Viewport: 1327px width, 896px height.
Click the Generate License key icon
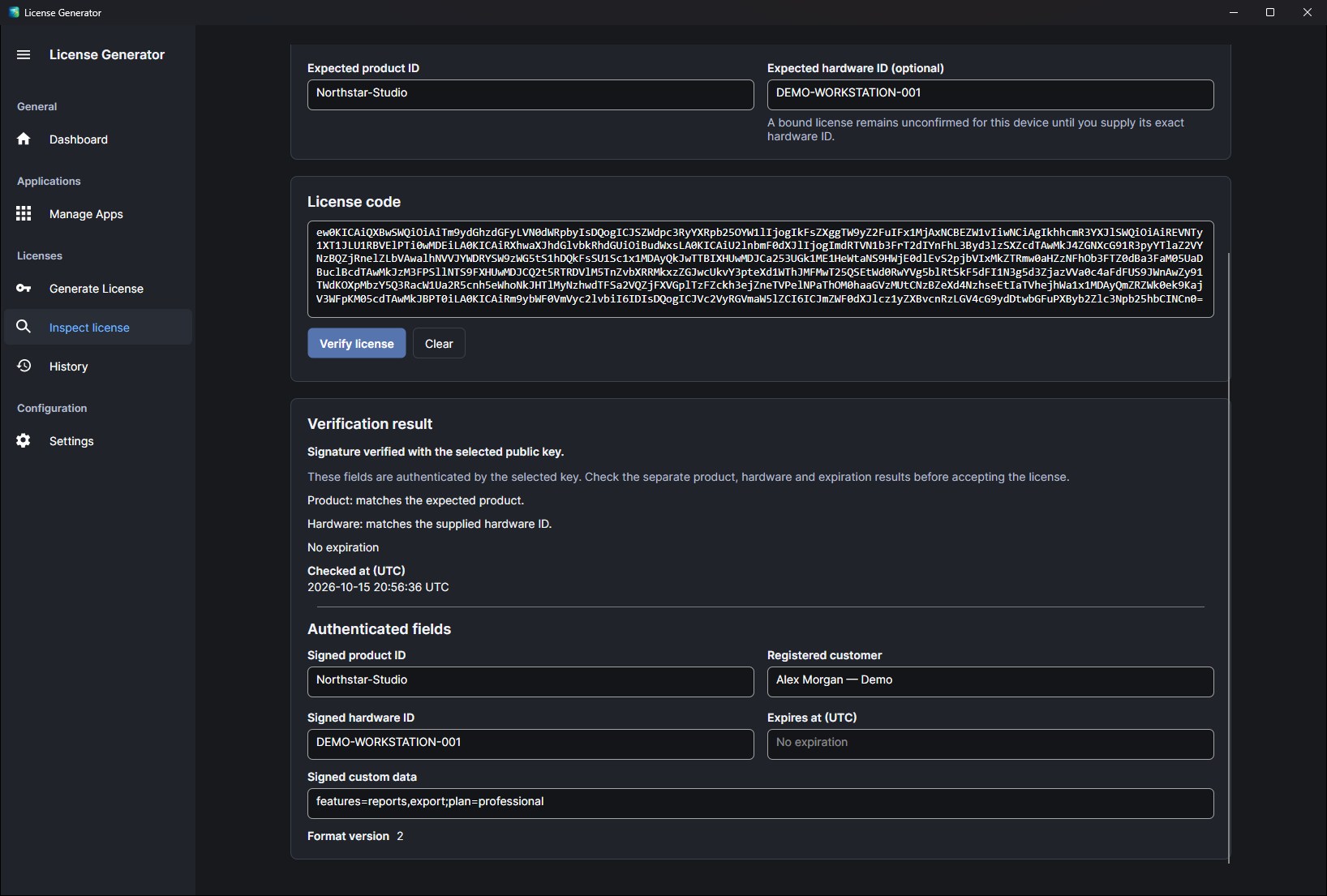pos(24,288)
